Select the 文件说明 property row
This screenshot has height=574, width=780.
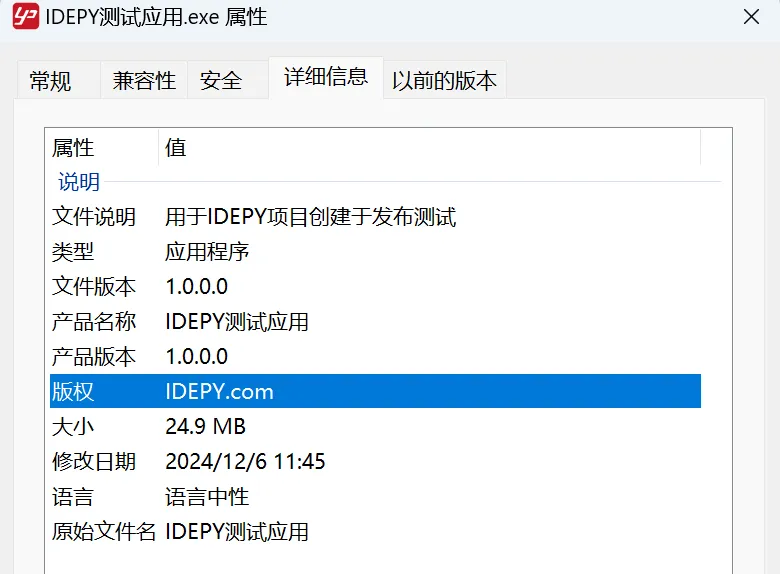pyautogui.click(x=375, y=217)
